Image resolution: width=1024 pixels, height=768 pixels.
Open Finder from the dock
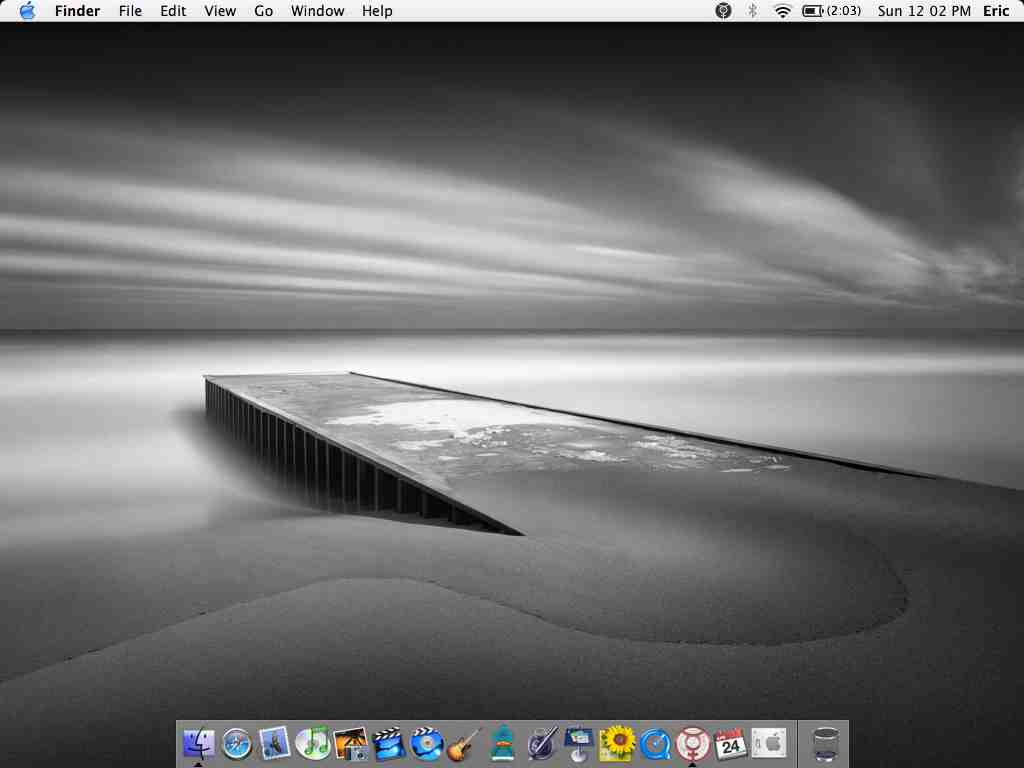(x=199, y=743)
